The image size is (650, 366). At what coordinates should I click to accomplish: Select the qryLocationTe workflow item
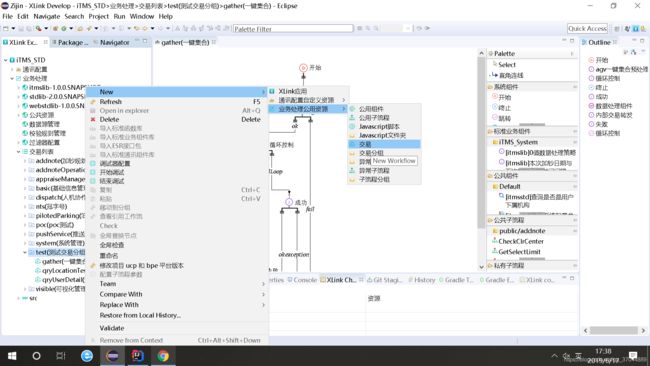coord(63,270)
